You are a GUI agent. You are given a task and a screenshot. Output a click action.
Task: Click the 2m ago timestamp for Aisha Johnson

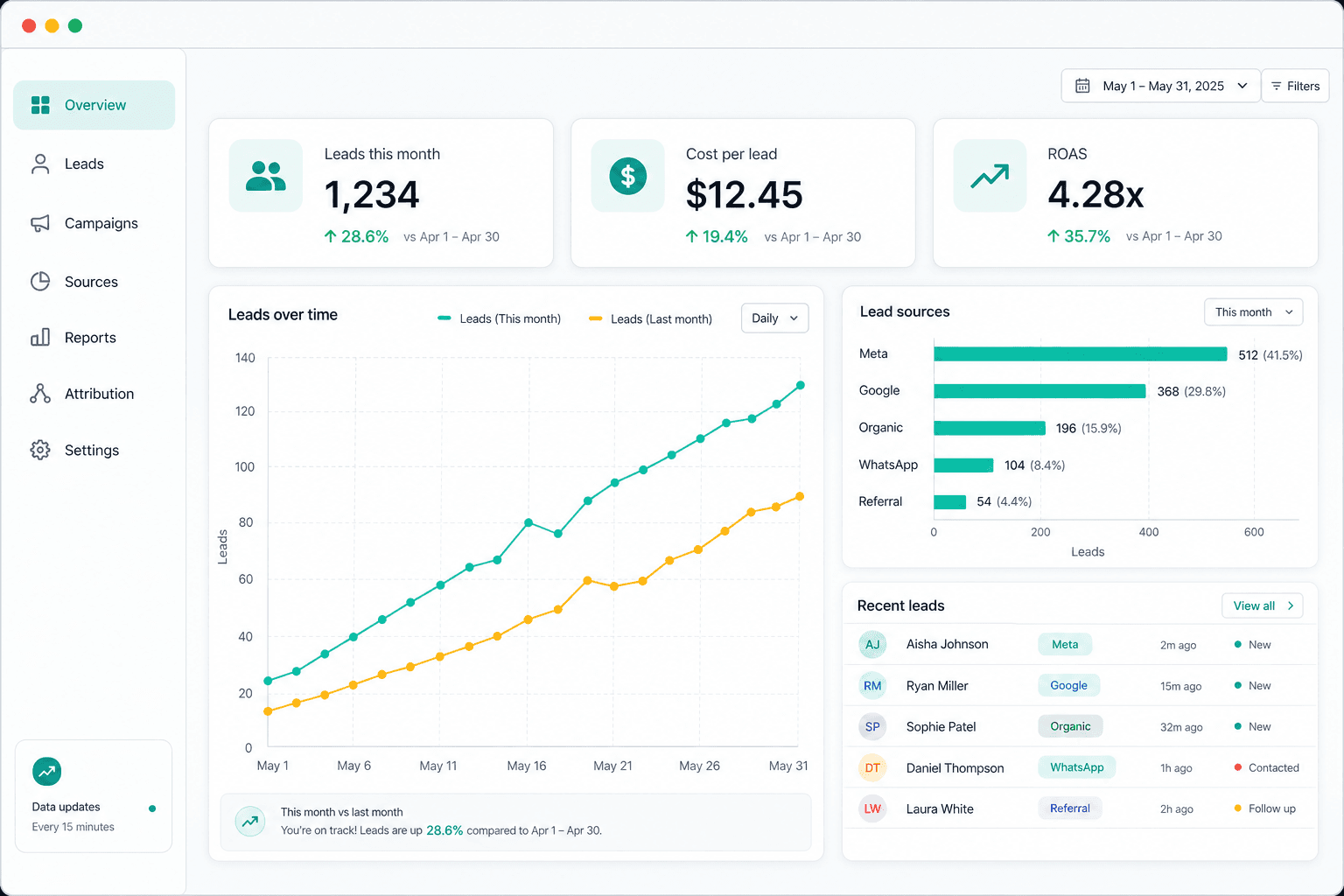1178,646
